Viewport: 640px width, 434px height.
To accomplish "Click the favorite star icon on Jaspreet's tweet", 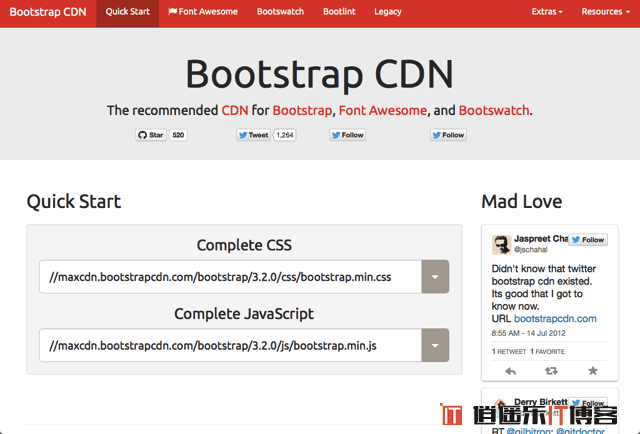I will 593,371.
